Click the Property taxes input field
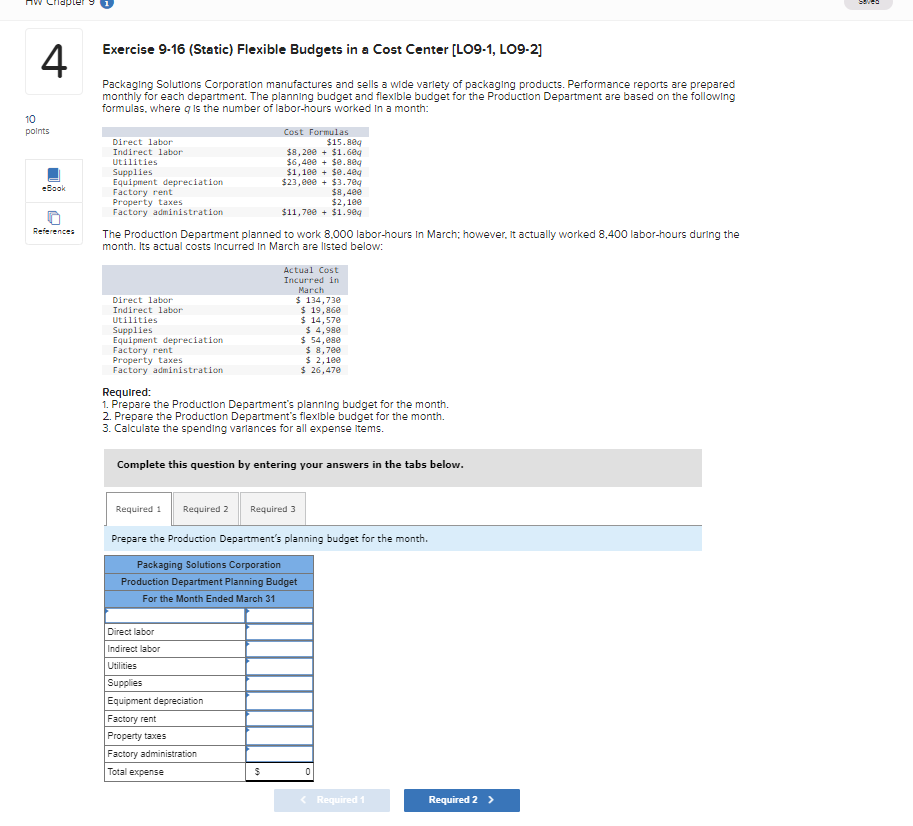This screenshot has width=913, height=826. (x=278, y=736)
